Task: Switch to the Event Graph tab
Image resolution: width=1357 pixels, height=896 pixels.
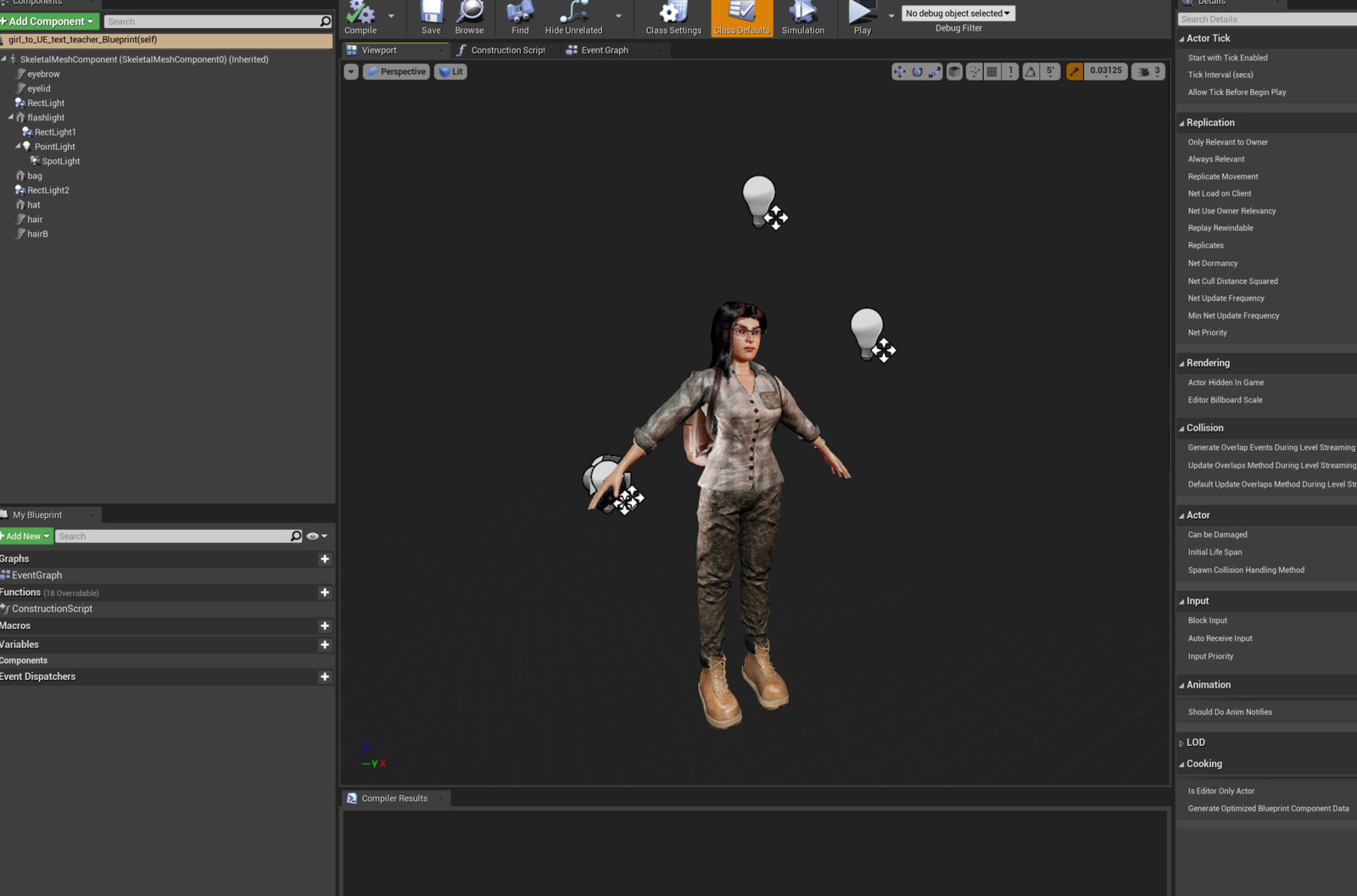Action: point(604,51)
